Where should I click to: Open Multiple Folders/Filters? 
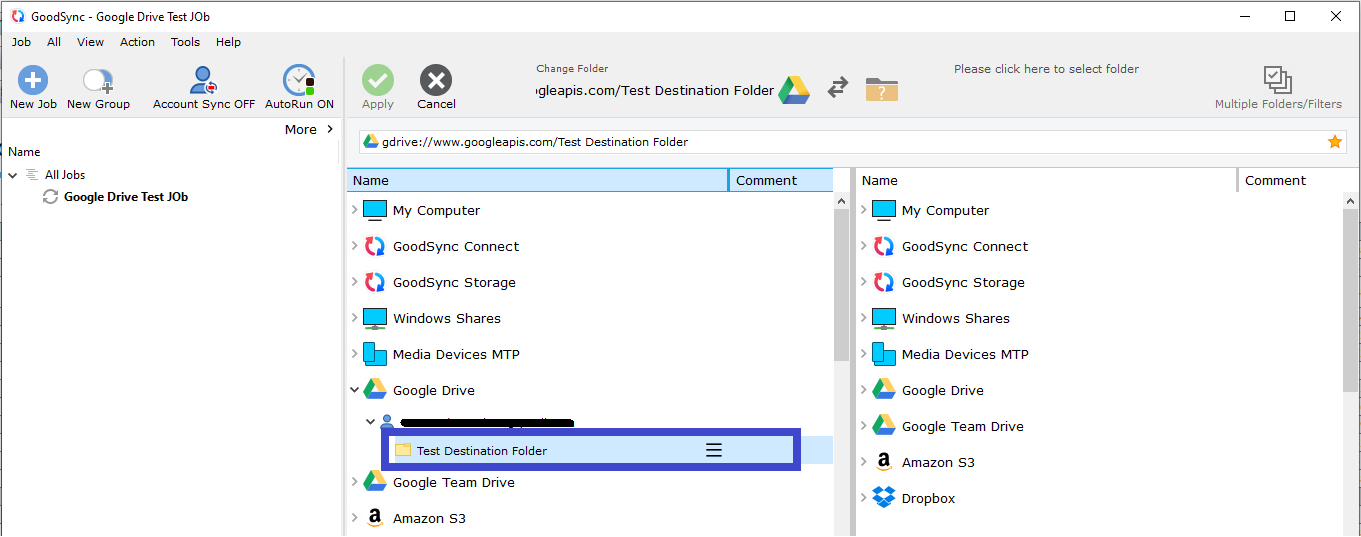pos(1277,81)
